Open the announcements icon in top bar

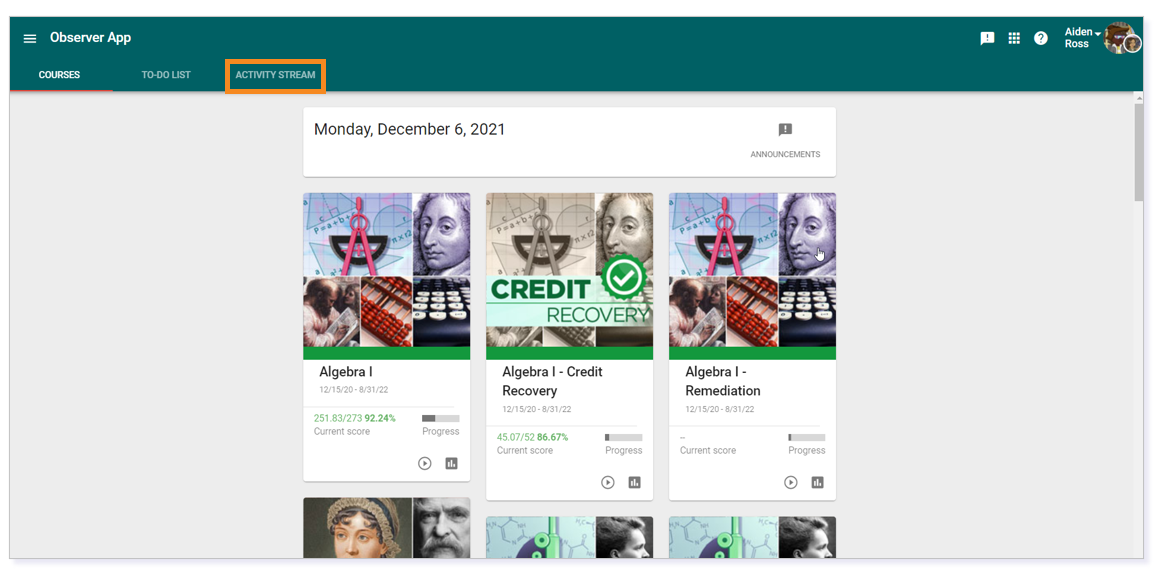click(988, 38)
